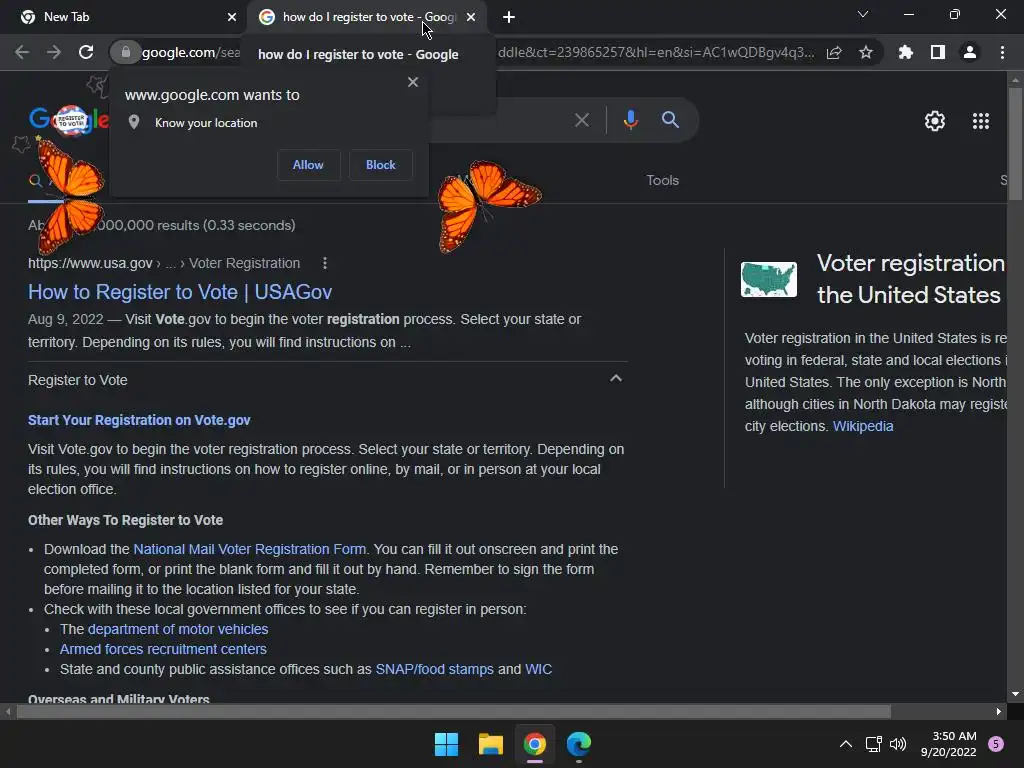
Task: Click the vertical scrollbar thumb
Action: click(1015, 144)
